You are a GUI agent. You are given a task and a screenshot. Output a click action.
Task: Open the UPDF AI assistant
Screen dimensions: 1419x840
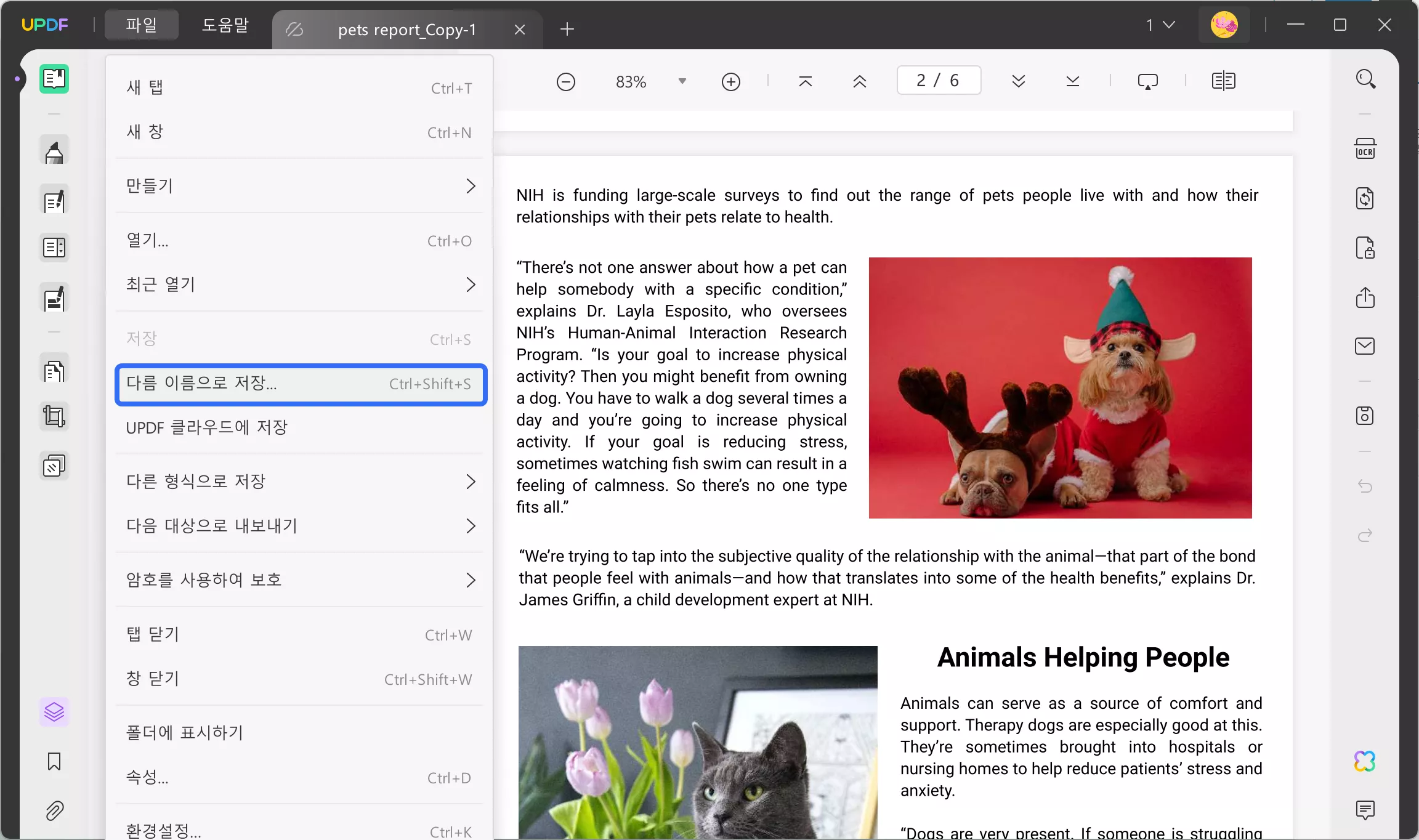pos(1365,761)
